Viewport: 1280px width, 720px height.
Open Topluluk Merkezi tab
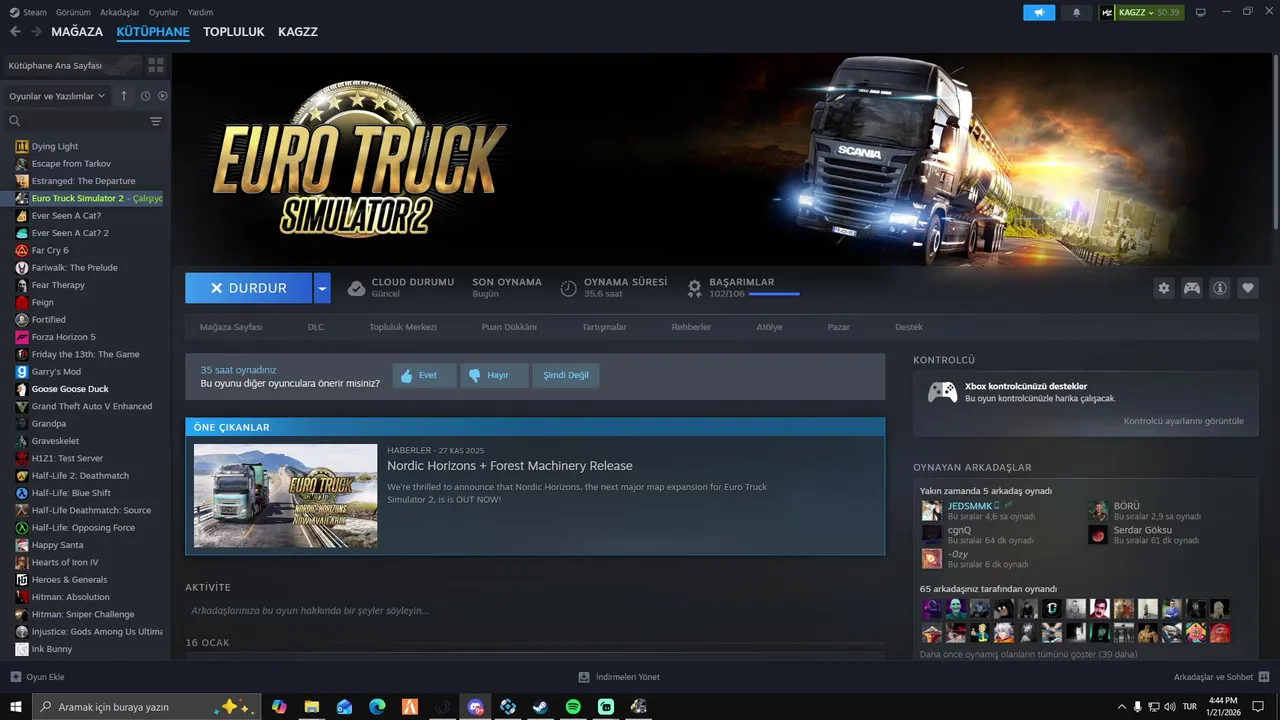pyautogui.click(x=403, y=327)
